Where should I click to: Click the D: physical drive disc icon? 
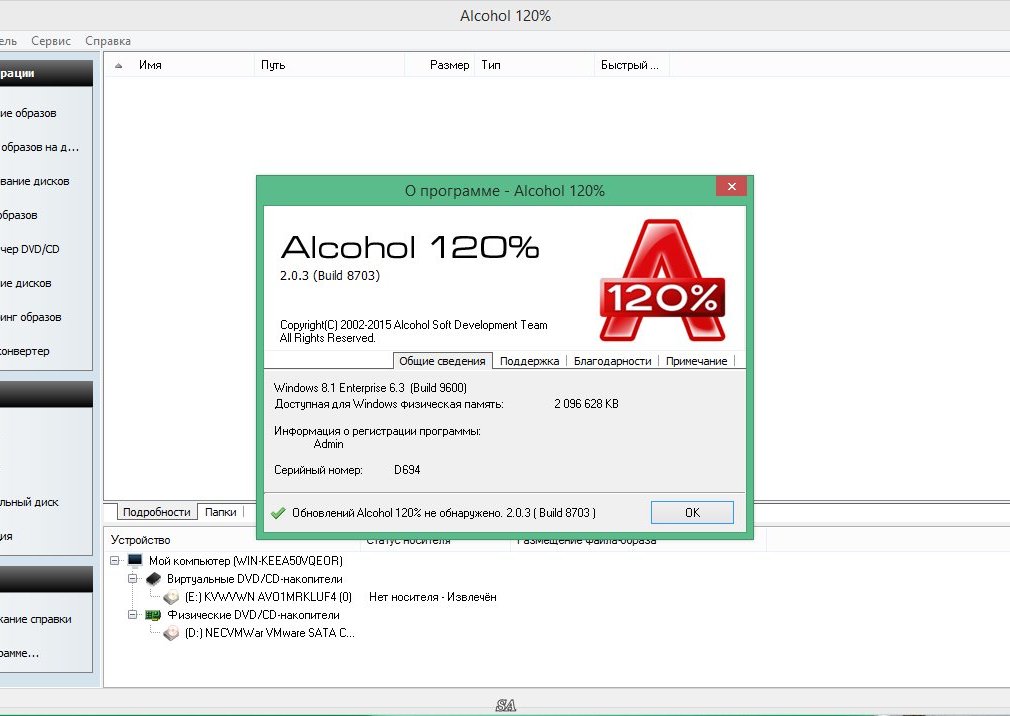coord(171,634)
